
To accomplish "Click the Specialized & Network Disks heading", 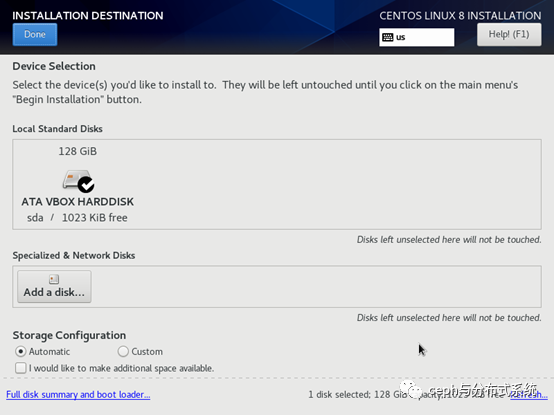I will 74,255.
